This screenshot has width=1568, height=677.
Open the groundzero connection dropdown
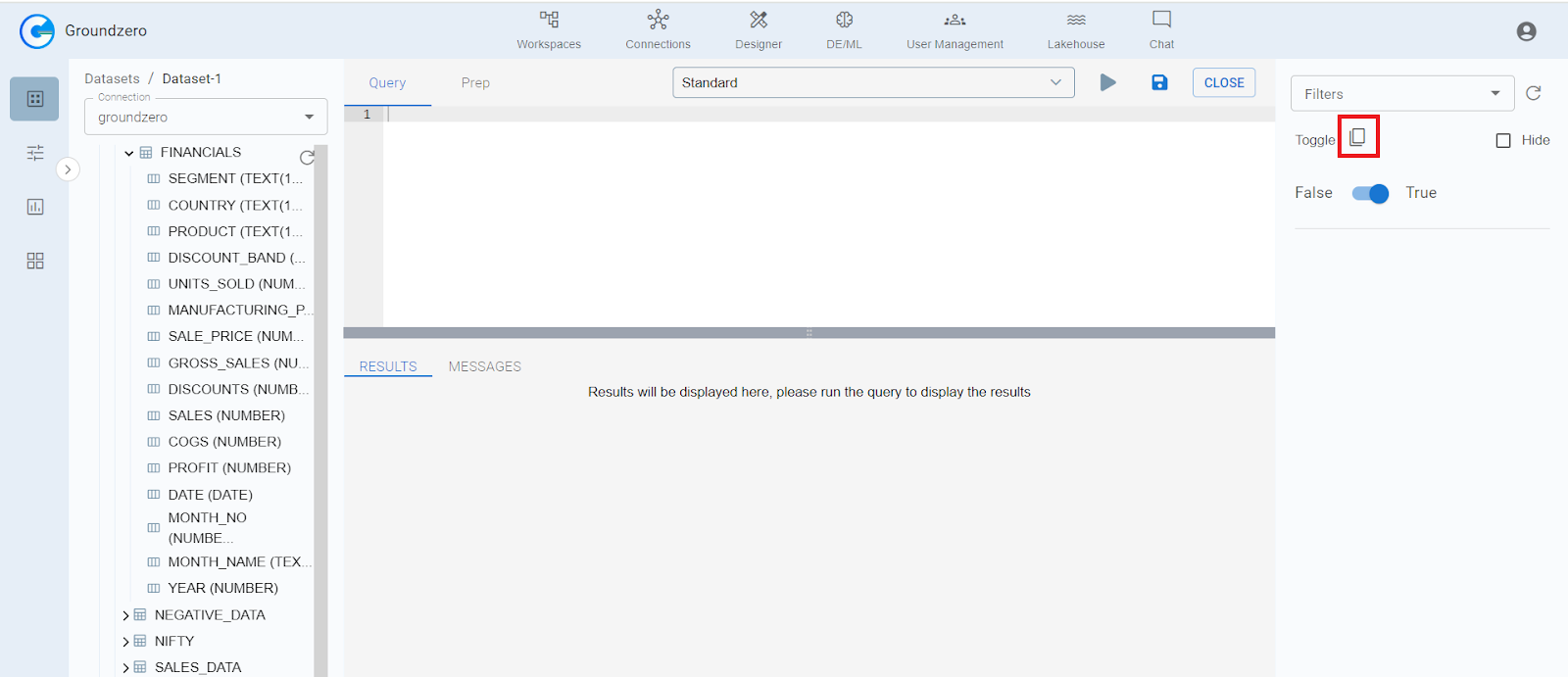coord(206,117)
